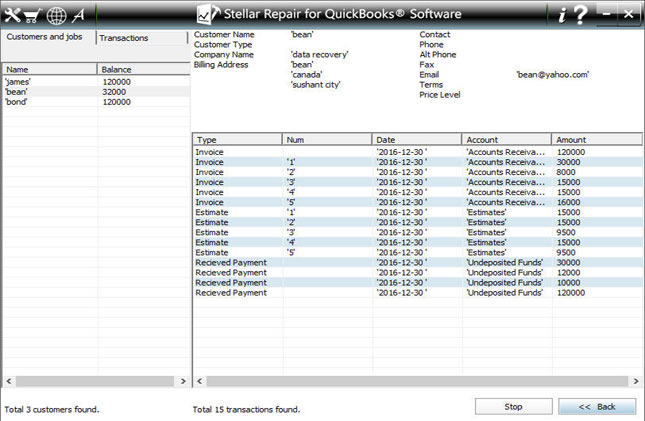Click the Account column header
The image size is (645, 421).
click(x=506, y=140)
